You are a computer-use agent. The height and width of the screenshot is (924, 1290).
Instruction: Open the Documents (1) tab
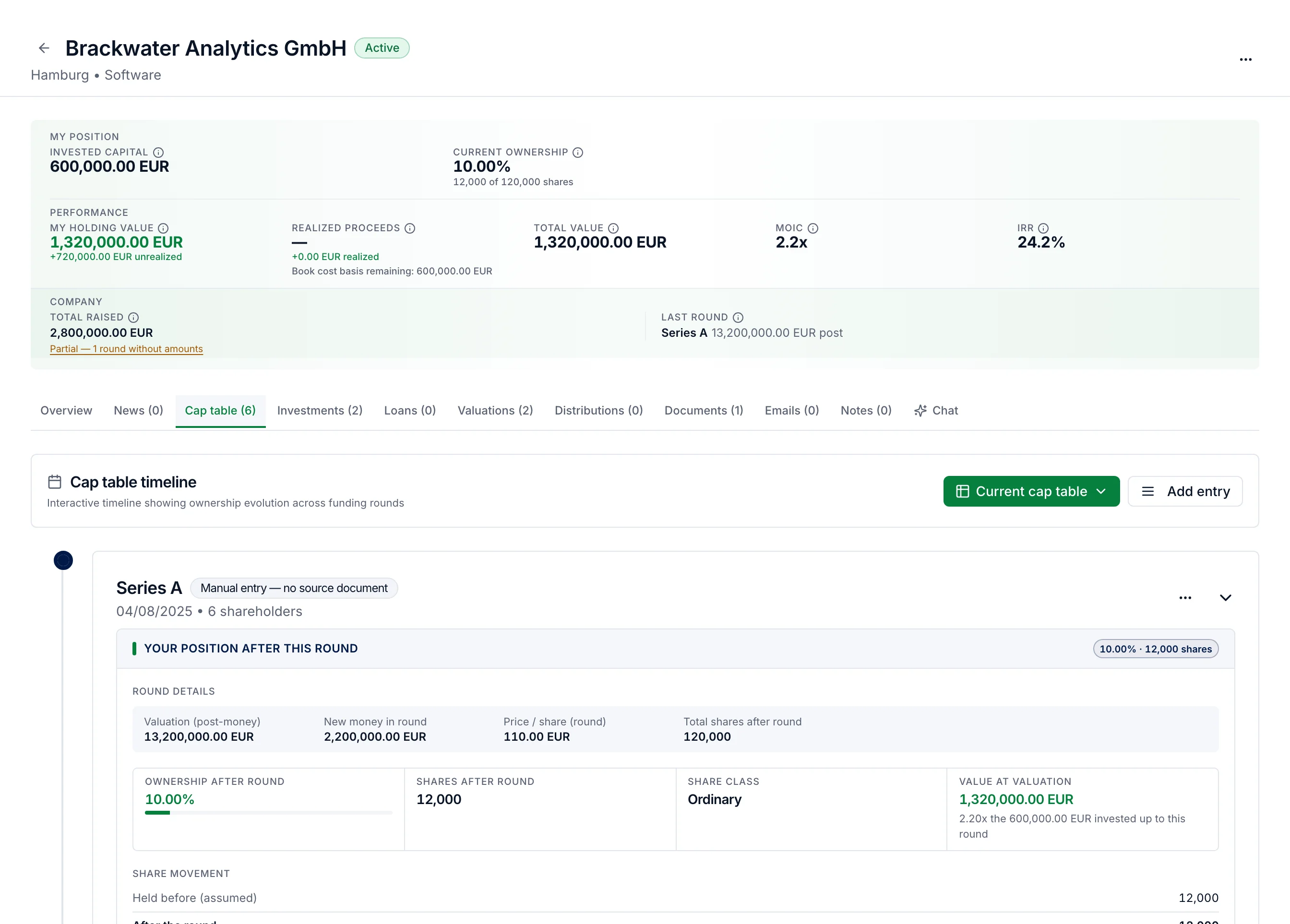[x=704, y=411]
